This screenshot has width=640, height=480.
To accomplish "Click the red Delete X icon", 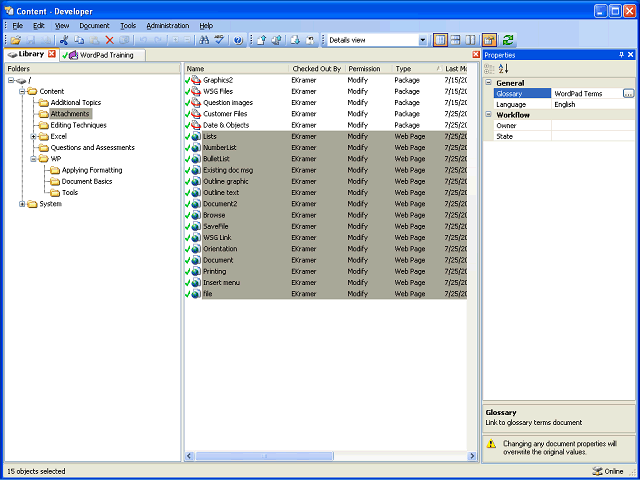I will tap(109, 40).
